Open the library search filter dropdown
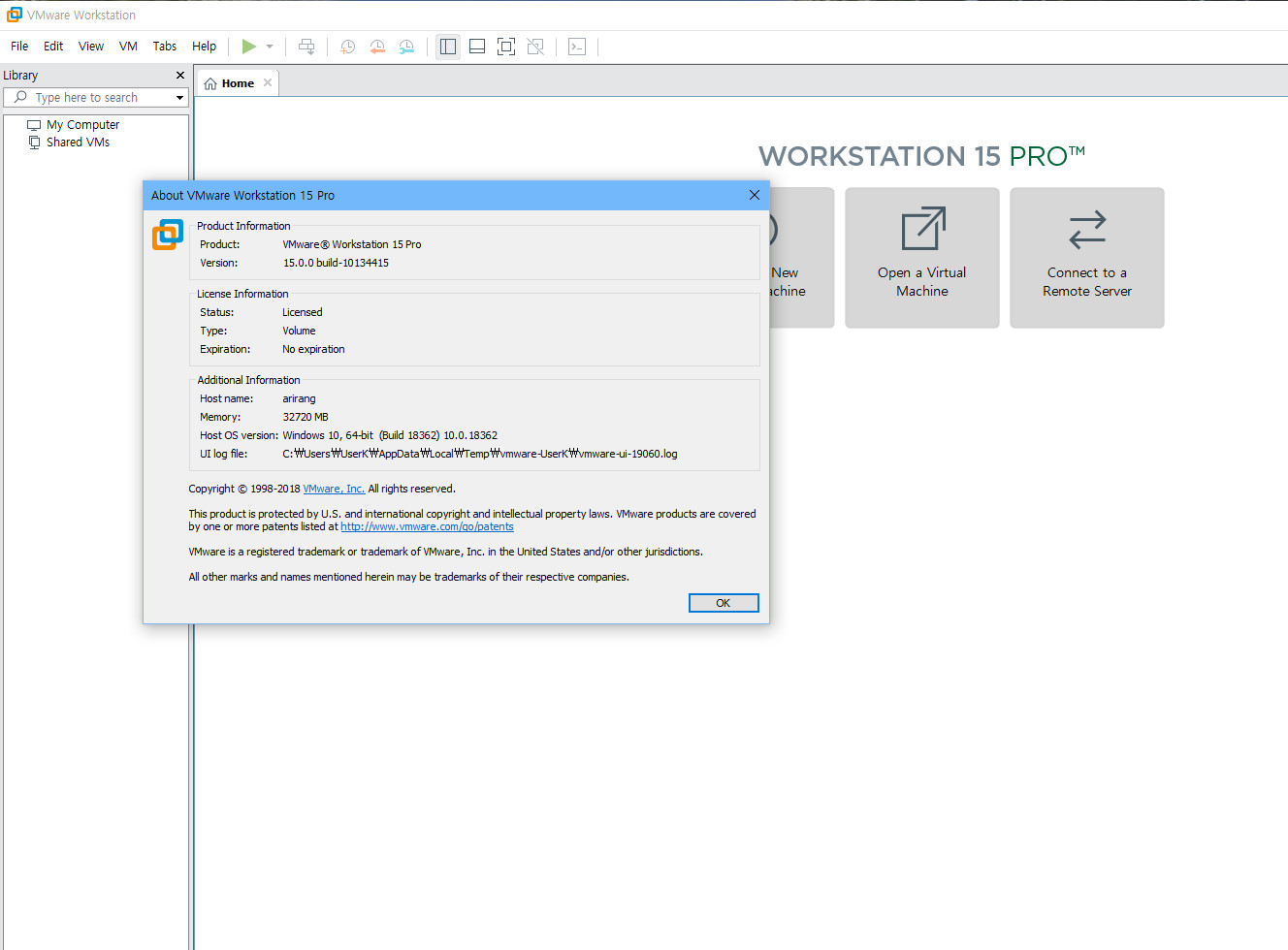 coord(179,98)
